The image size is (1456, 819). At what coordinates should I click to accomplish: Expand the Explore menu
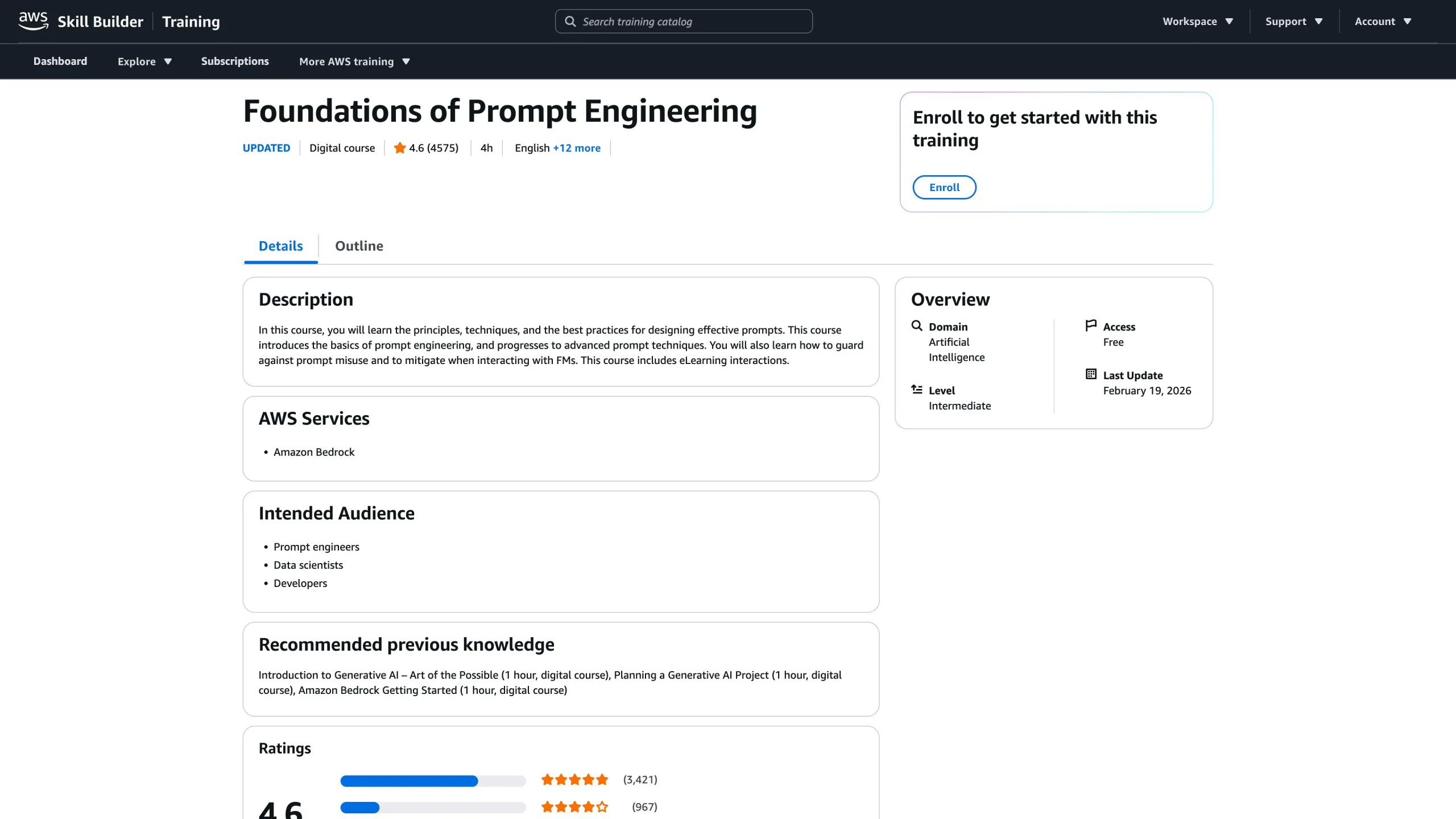[x=144, y=61]
